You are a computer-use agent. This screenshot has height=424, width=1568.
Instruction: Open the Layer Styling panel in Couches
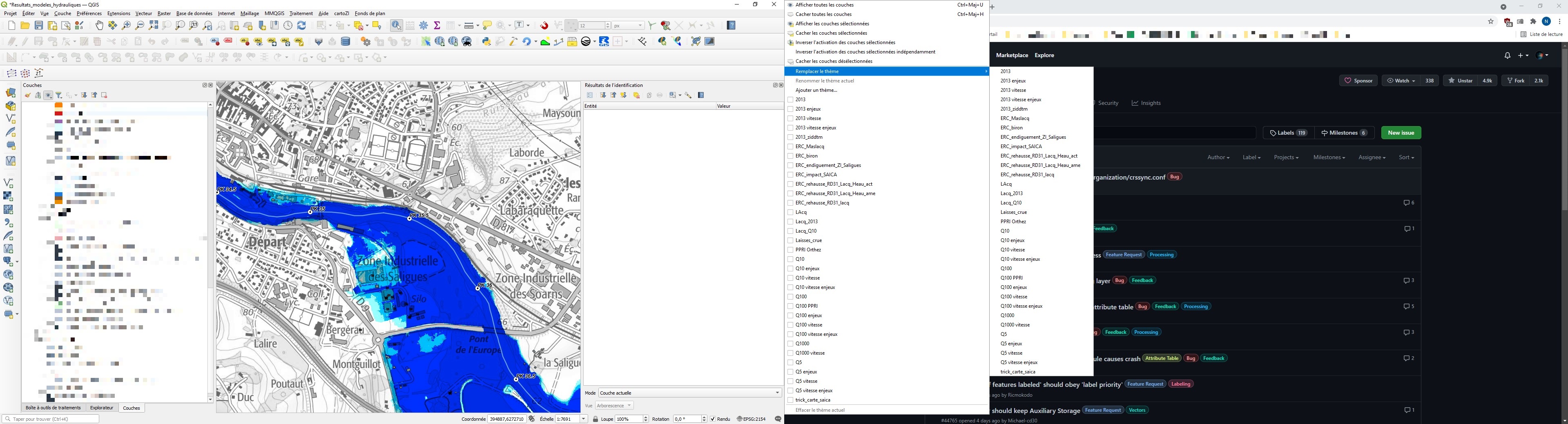(28, 95)
